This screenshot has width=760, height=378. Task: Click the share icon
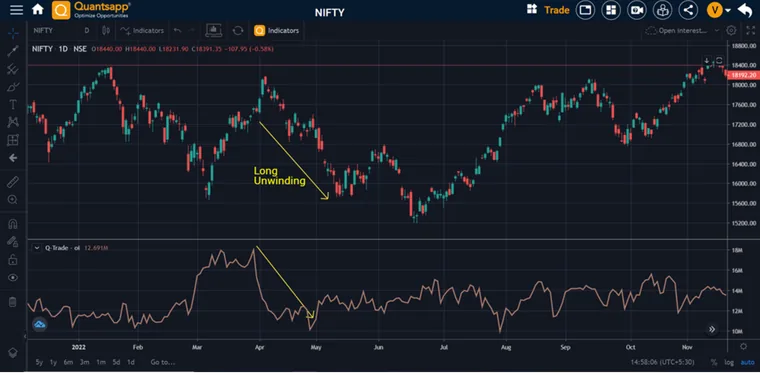coord(688,10)
